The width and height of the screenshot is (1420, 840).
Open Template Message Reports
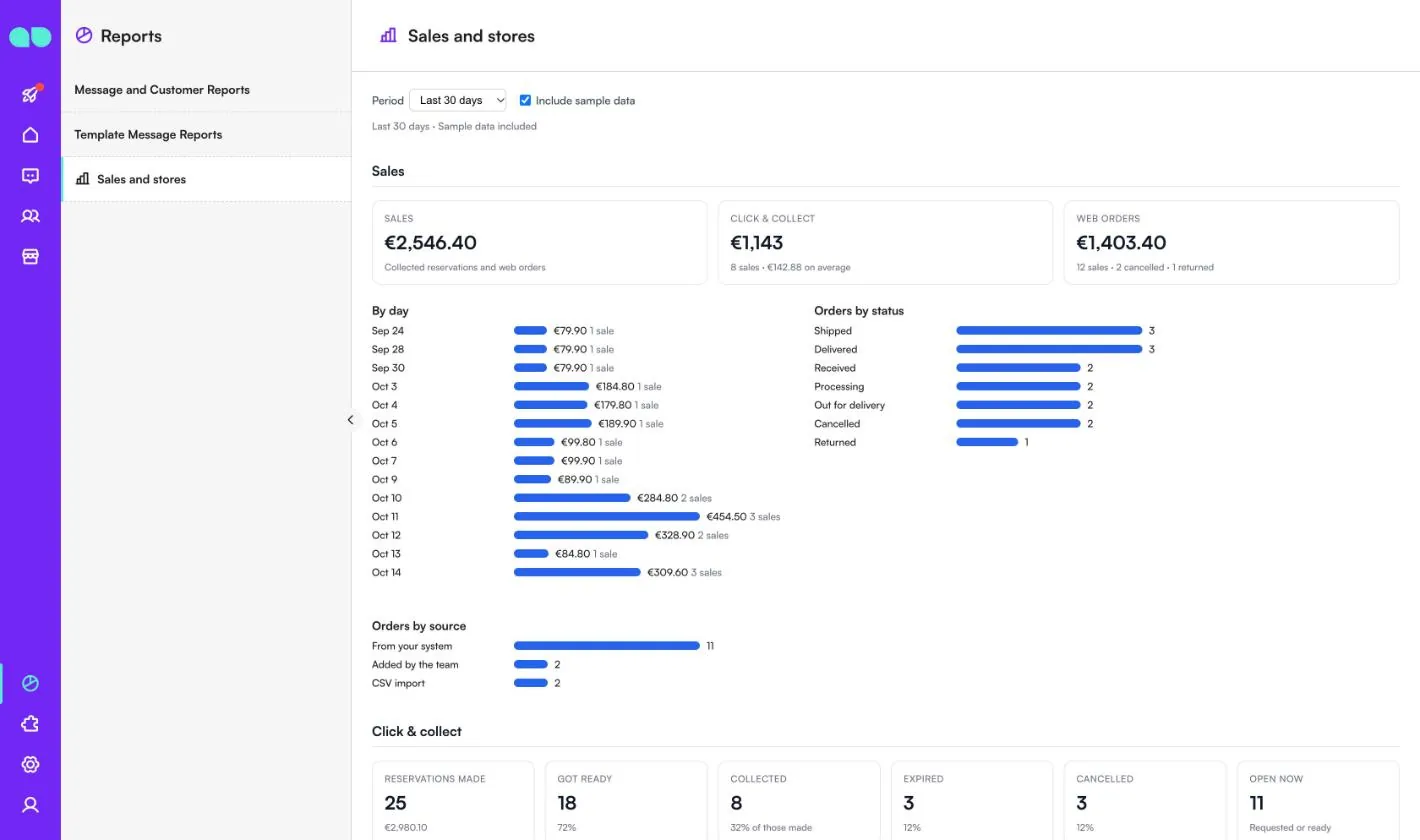click(206, 134)
